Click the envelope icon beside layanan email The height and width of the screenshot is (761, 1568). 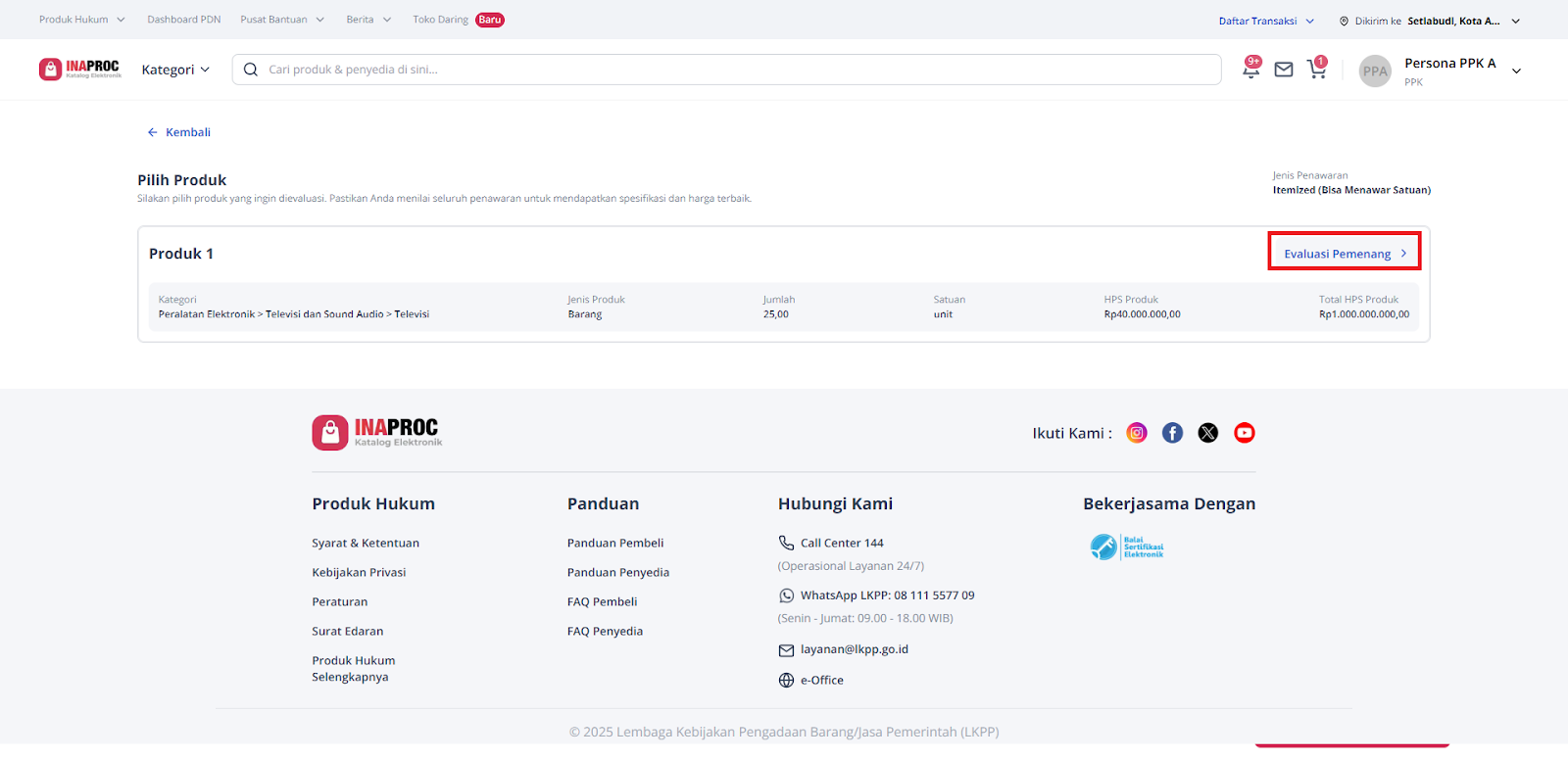point(786,650)
